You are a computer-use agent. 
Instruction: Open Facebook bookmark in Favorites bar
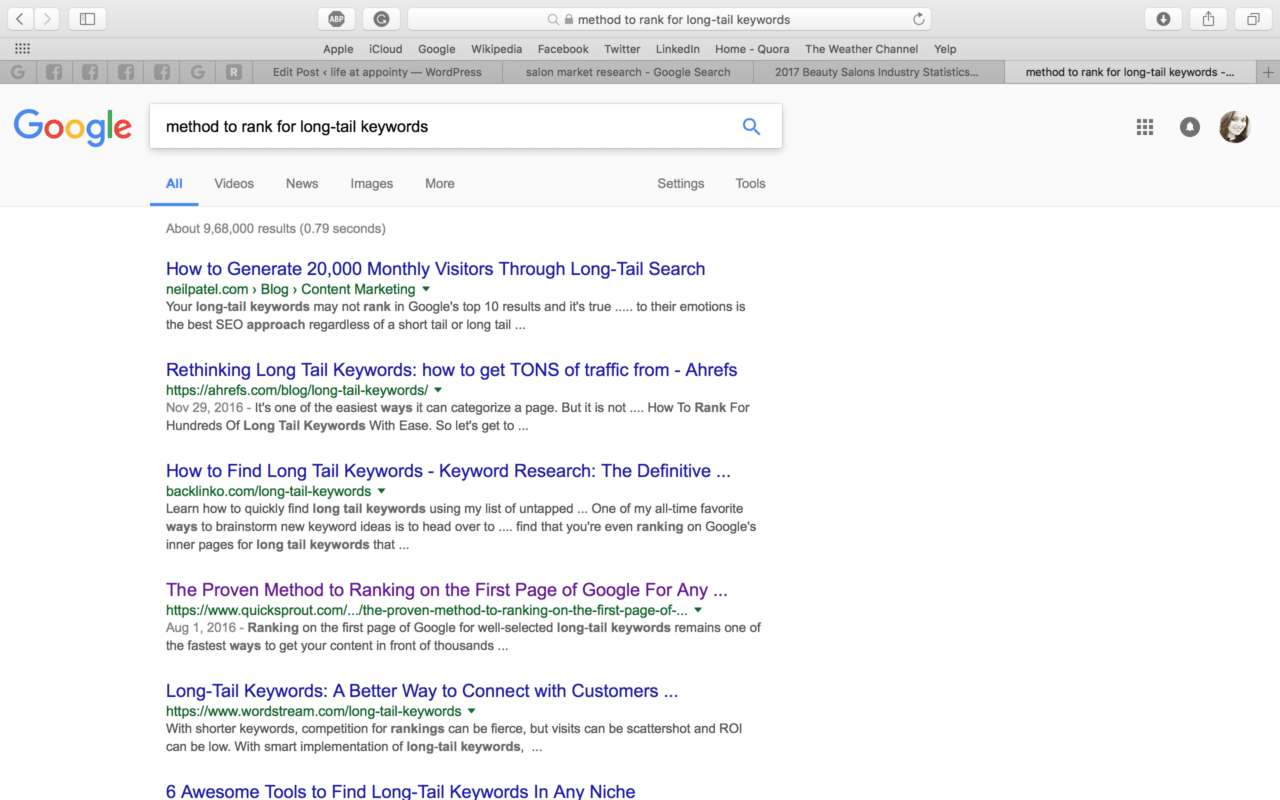pos(563,49)
